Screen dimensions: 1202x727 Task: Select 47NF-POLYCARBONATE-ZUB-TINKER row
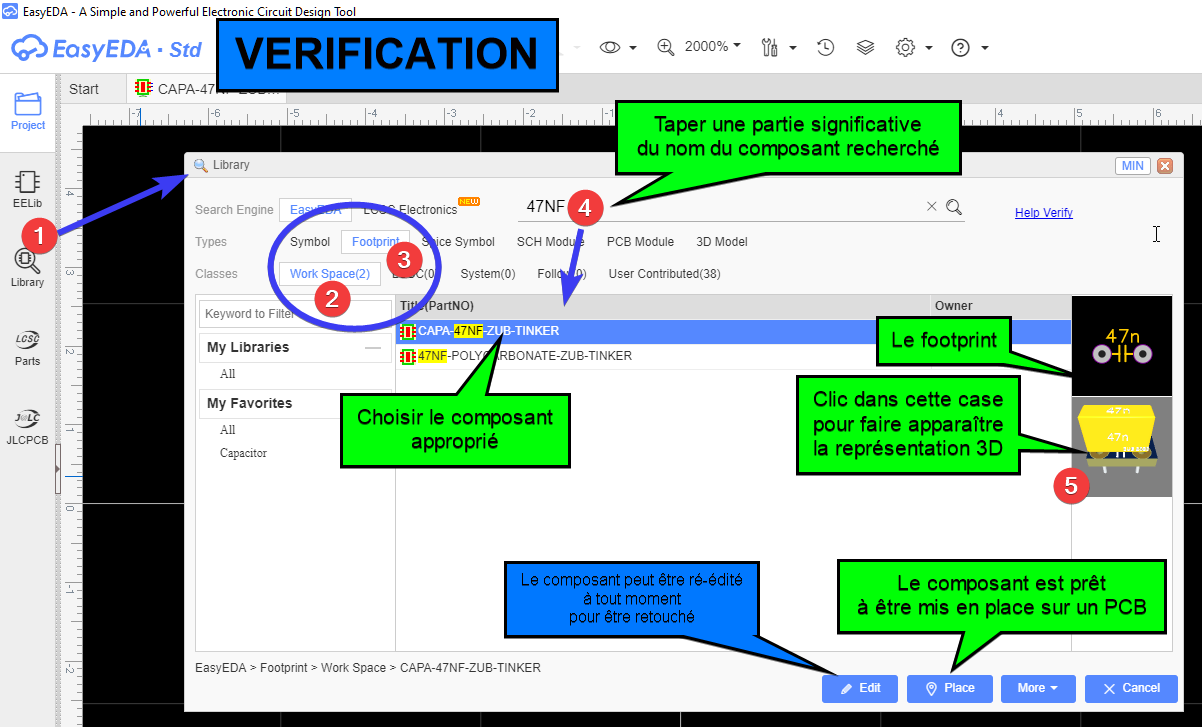click(x=733, y=356)
